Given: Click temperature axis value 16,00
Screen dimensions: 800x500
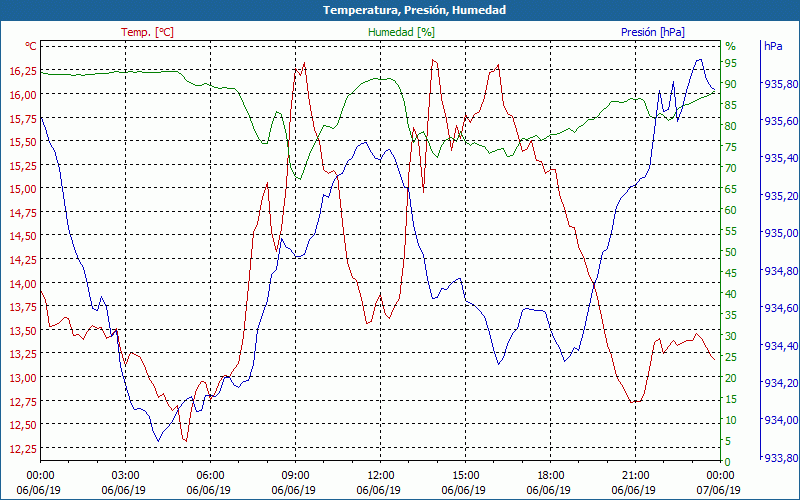Looking at the screenshot, I should 23,94.
